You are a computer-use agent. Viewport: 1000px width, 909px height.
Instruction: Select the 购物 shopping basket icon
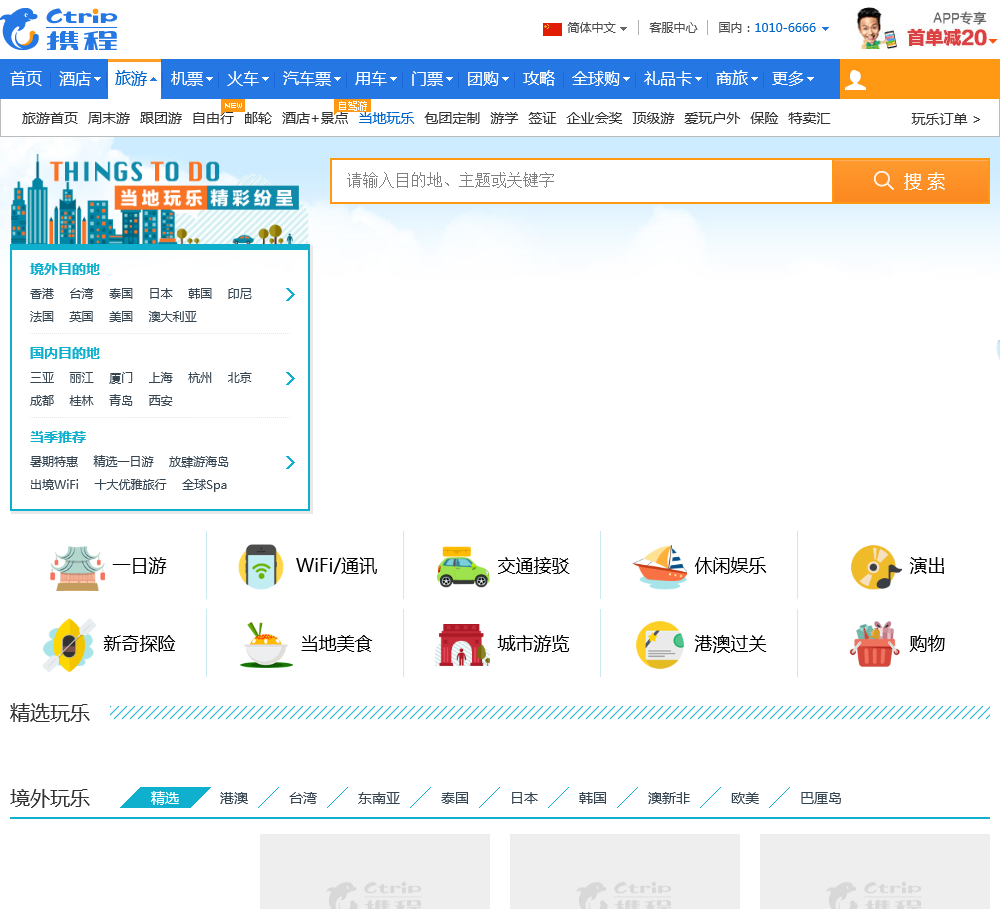click(873, 644)
